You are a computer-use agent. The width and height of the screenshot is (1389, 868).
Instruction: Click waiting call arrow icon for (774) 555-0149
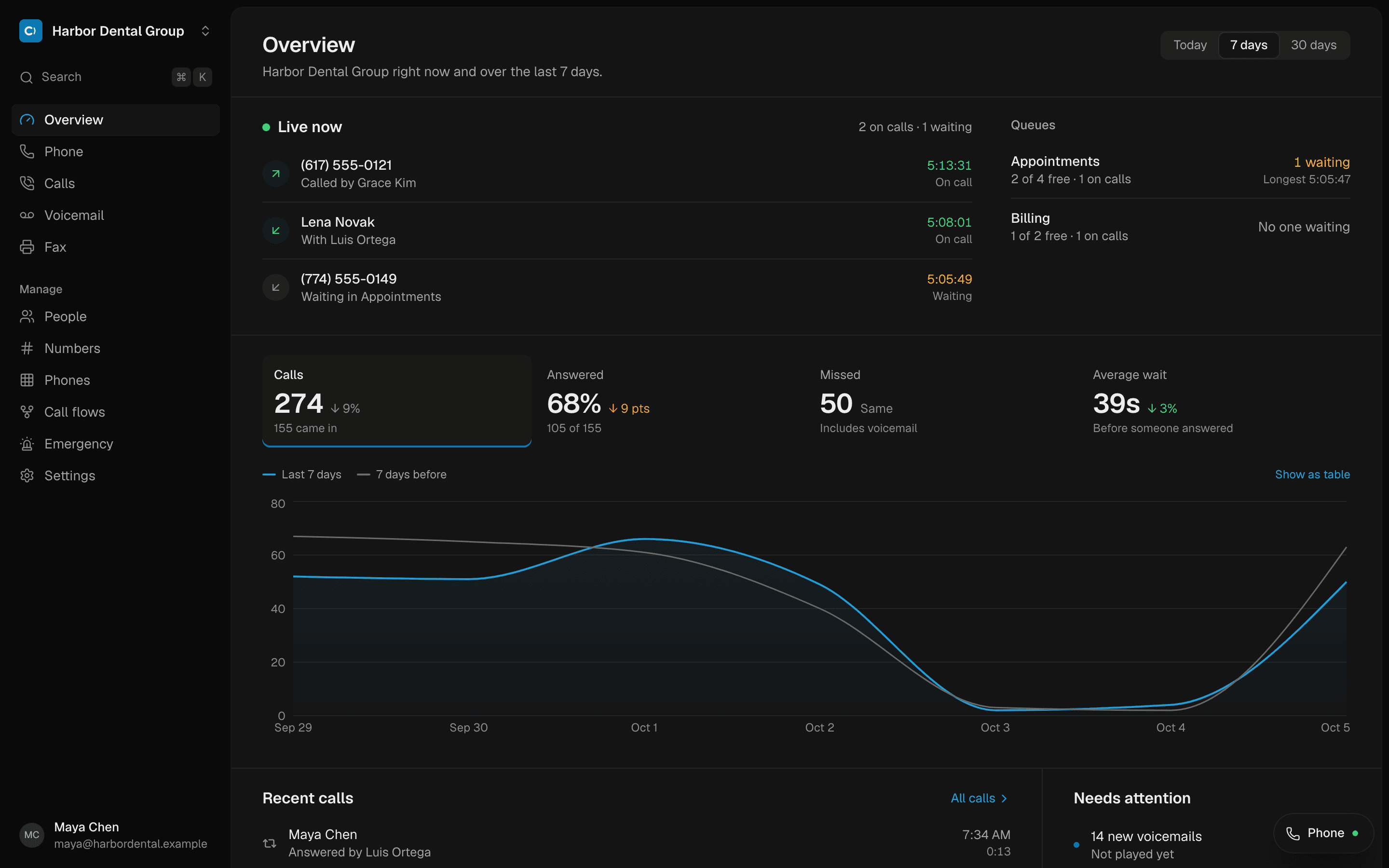pos(275,287)
